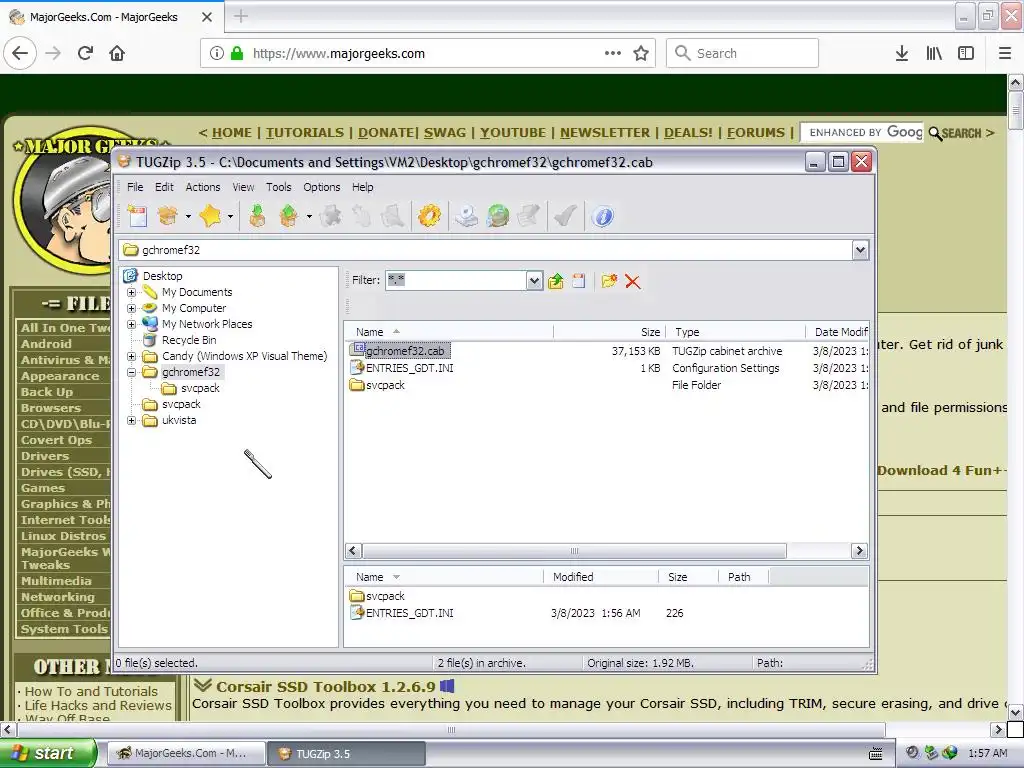Click the blue info about icon
The image size is (1024, 768).
[x=603, y=216]
